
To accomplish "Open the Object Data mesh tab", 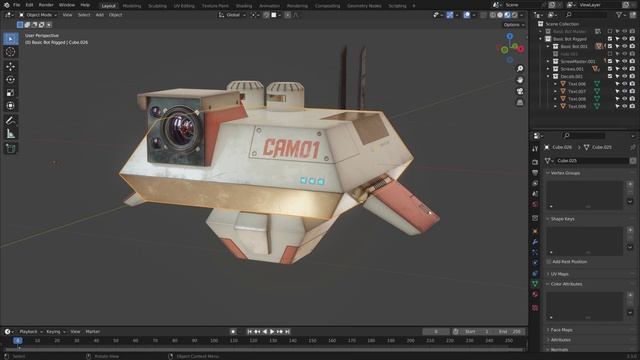I will (x=535, y=284).
